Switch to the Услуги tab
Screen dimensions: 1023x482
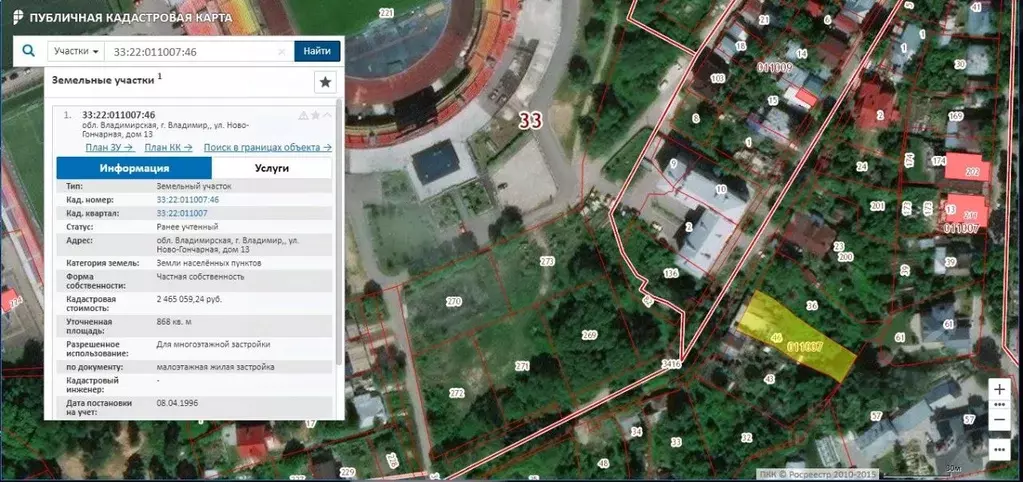(x=271, y=168)
